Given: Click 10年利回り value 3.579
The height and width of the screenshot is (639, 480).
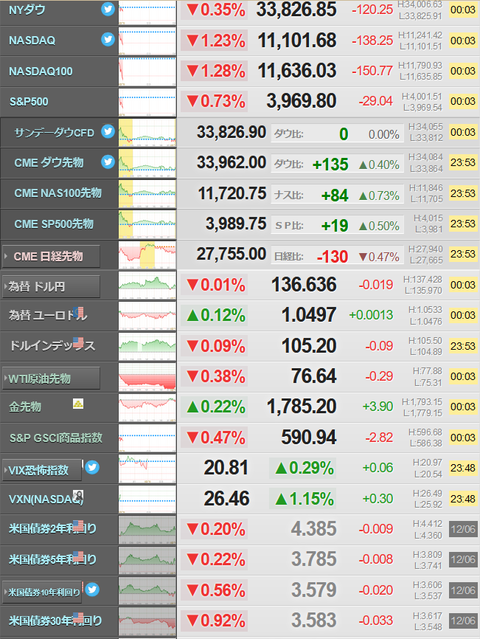Looking at the screenshot, I should point(314,590).
